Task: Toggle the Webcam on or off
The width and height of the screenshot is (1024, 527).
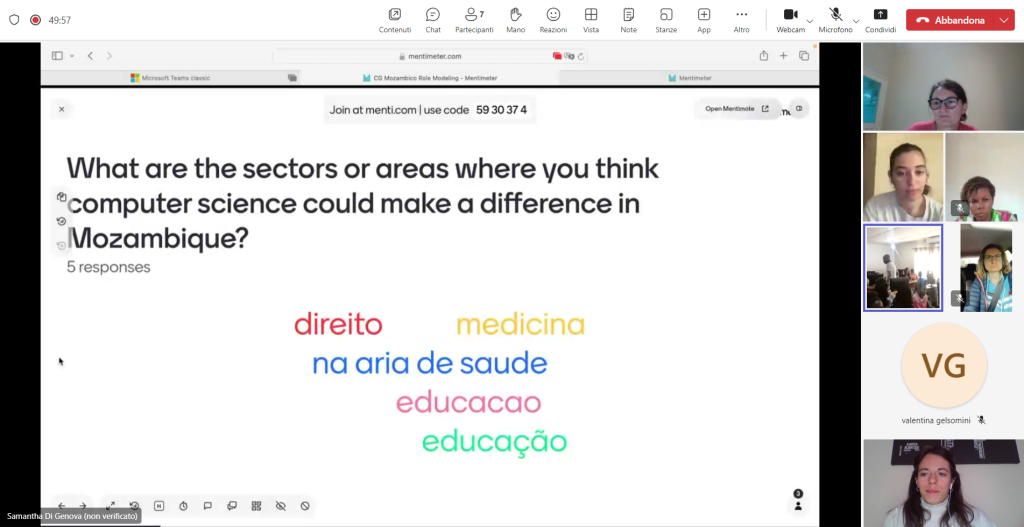Action: tap(790, 20)
